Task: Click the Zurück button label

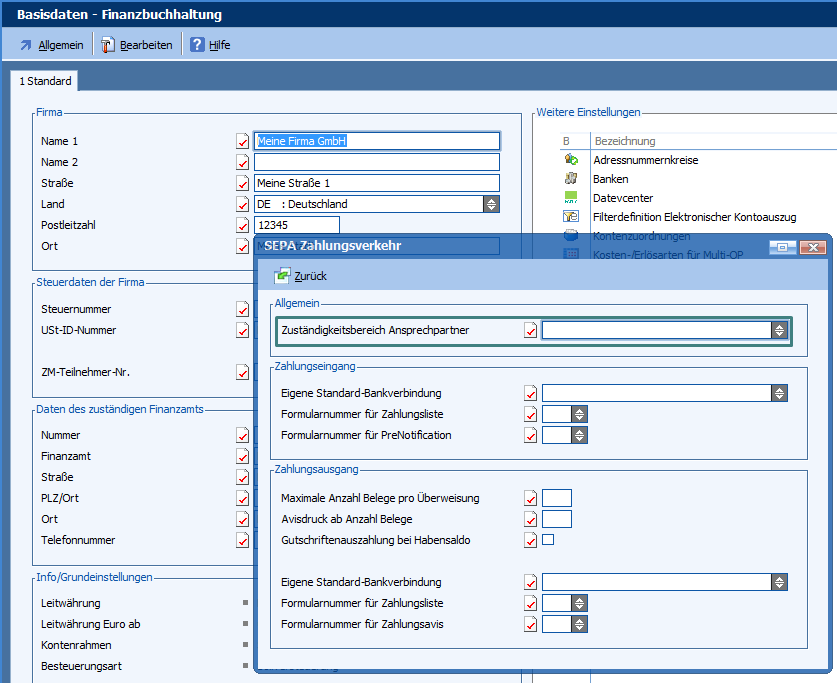Action: 310,276
